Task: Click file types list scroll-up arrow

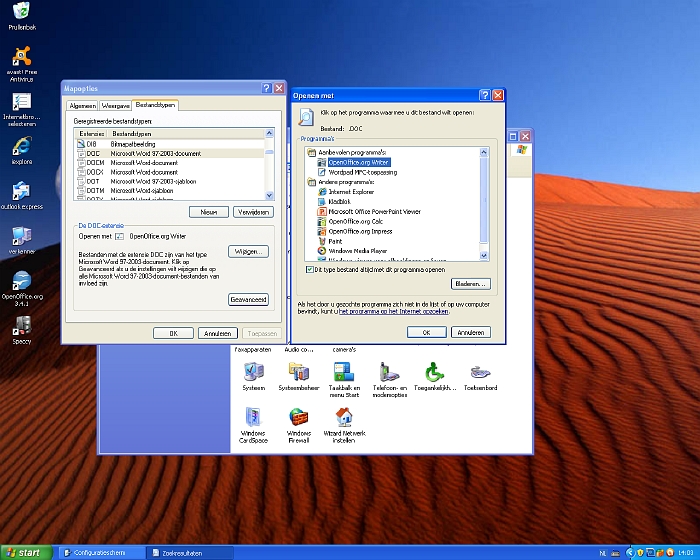Action: (269, 133)
